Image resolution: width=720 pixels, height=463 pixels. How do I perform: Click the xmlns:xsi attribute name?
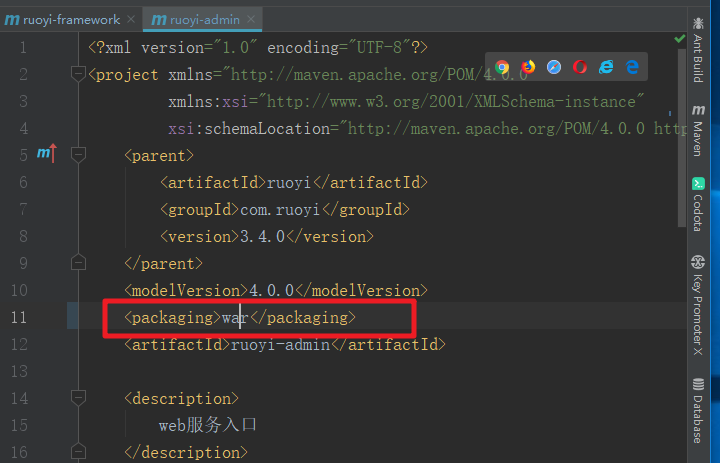click(208, 102)
